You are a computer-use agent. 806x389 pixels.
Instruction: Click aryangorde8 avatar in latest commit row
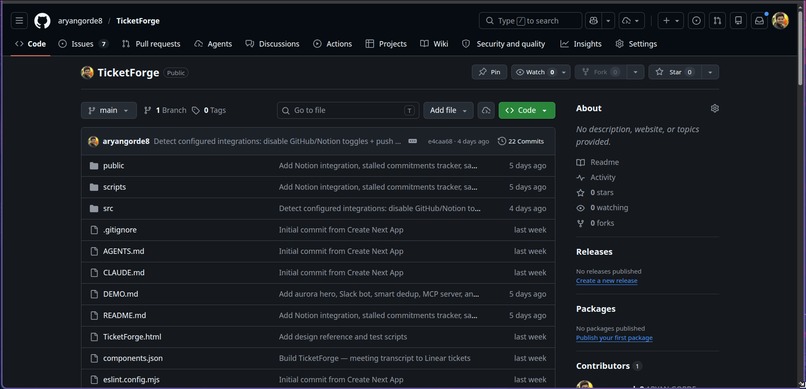(x=93, y=141)
